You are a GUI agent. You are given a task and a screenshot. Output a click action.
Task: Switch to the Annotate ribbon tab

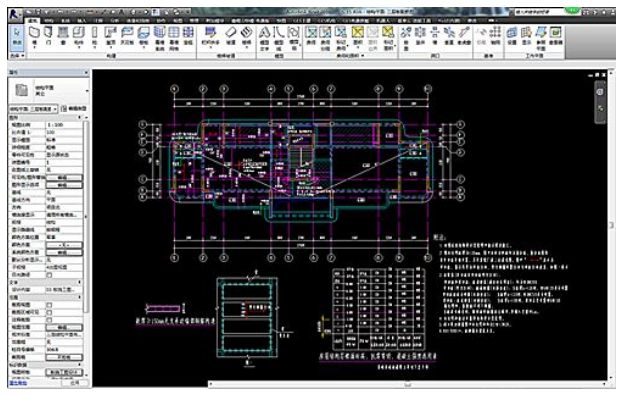click(98, 21)
